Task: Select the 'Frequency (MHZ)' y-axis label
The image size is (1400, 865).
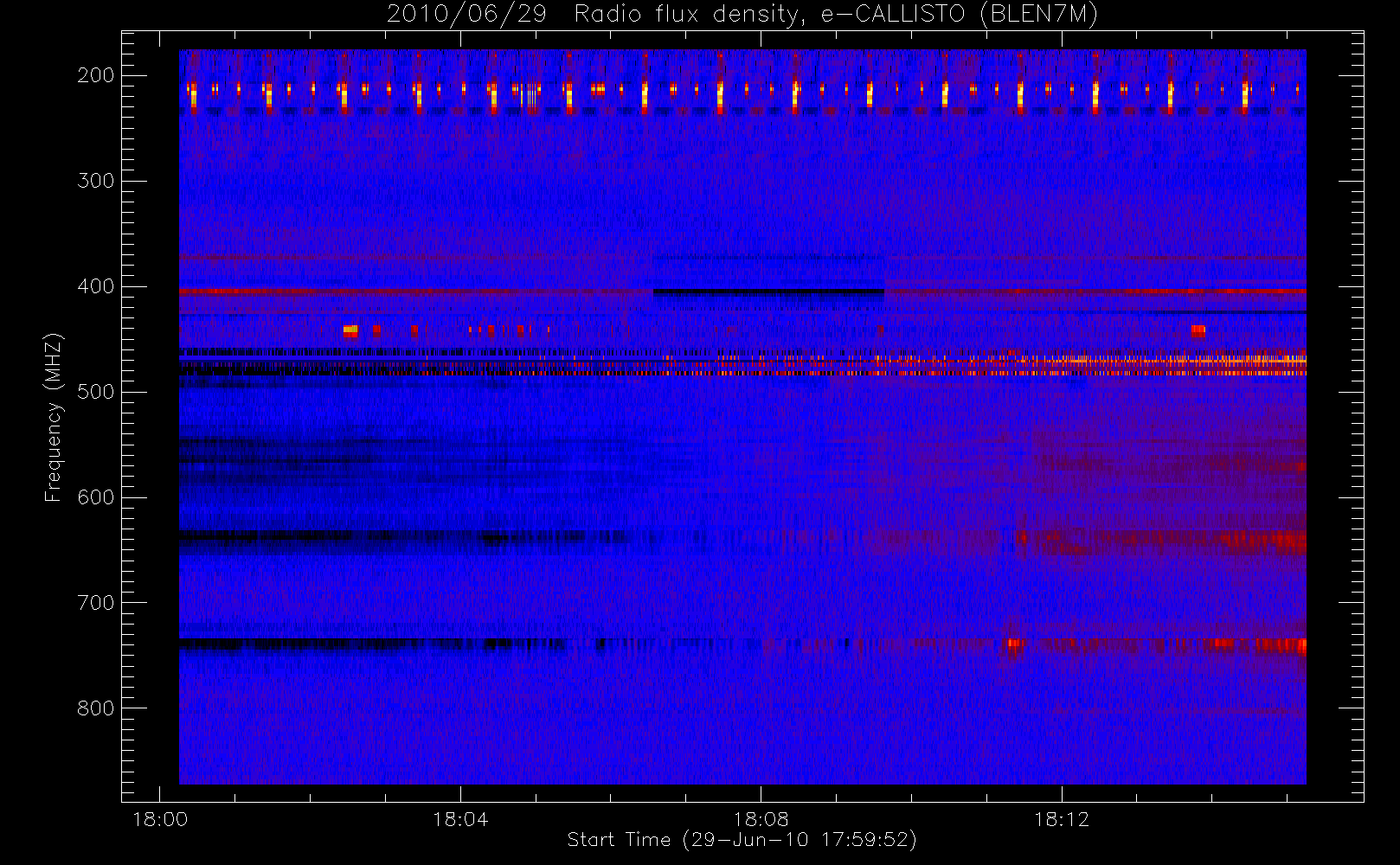Action: [54, 417]
